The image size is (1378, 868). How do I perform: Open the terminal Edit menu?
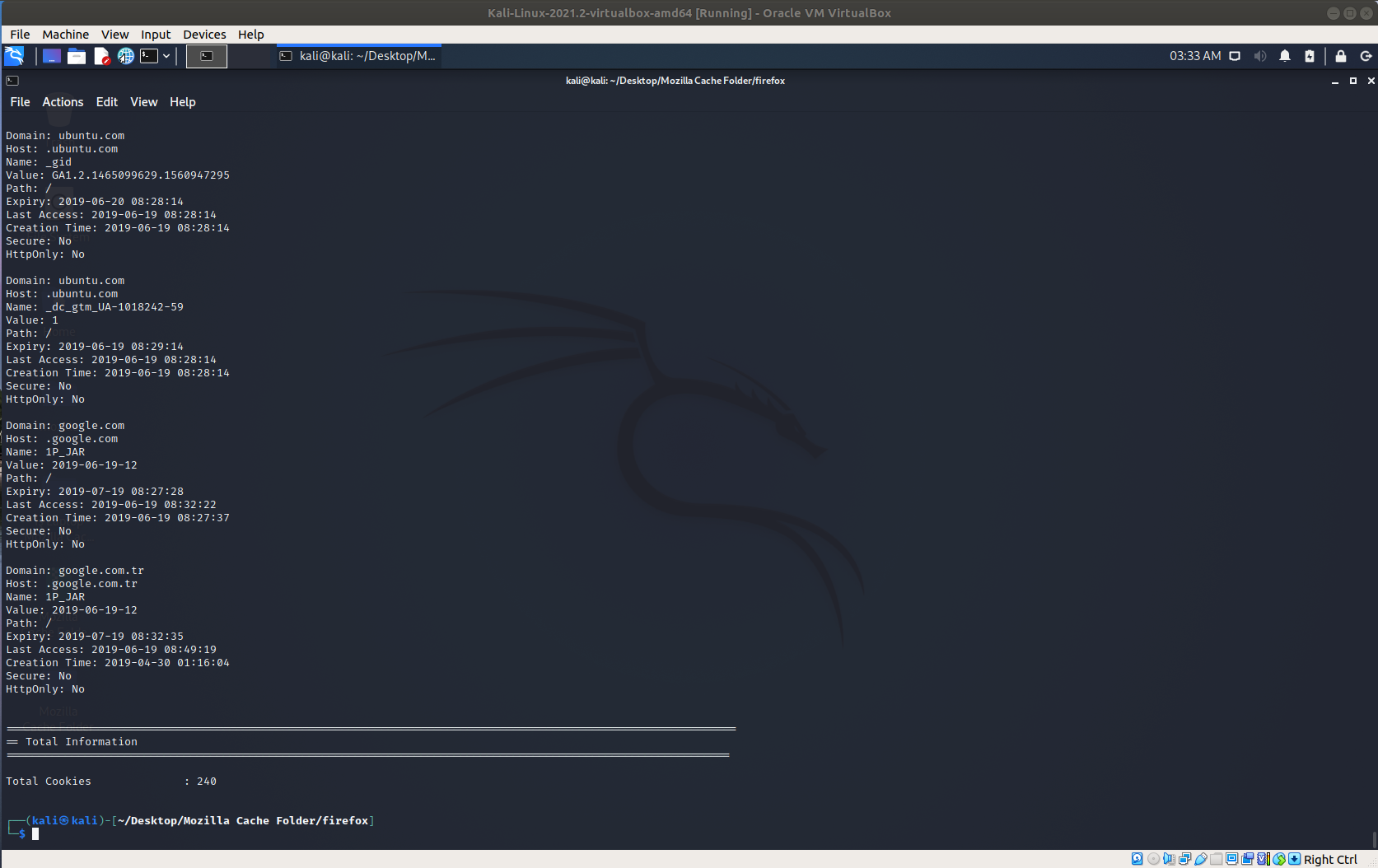tap(107, 102)
